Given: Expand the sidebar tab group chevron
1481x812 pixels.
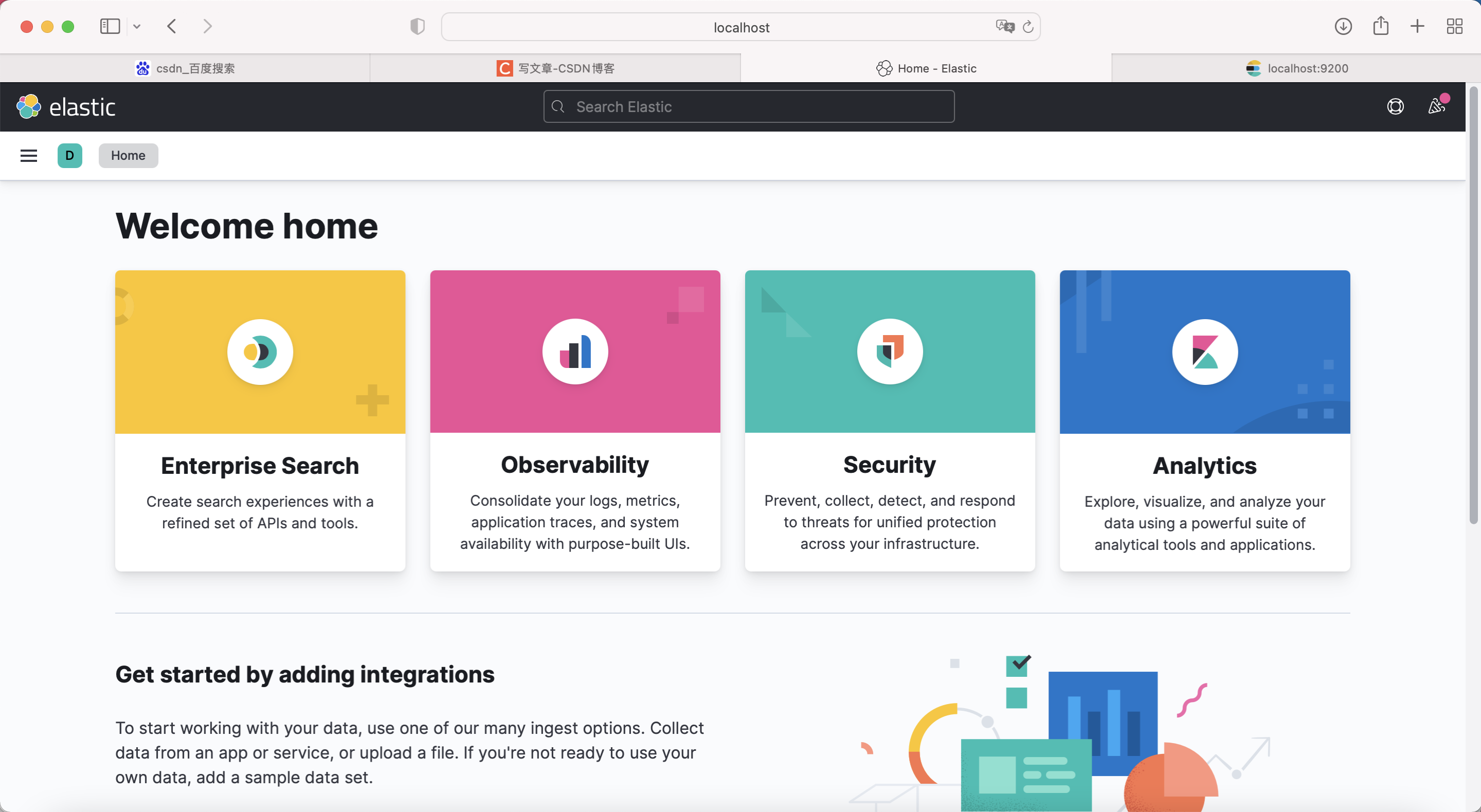Looking at the screenshot, I should 137,26.
